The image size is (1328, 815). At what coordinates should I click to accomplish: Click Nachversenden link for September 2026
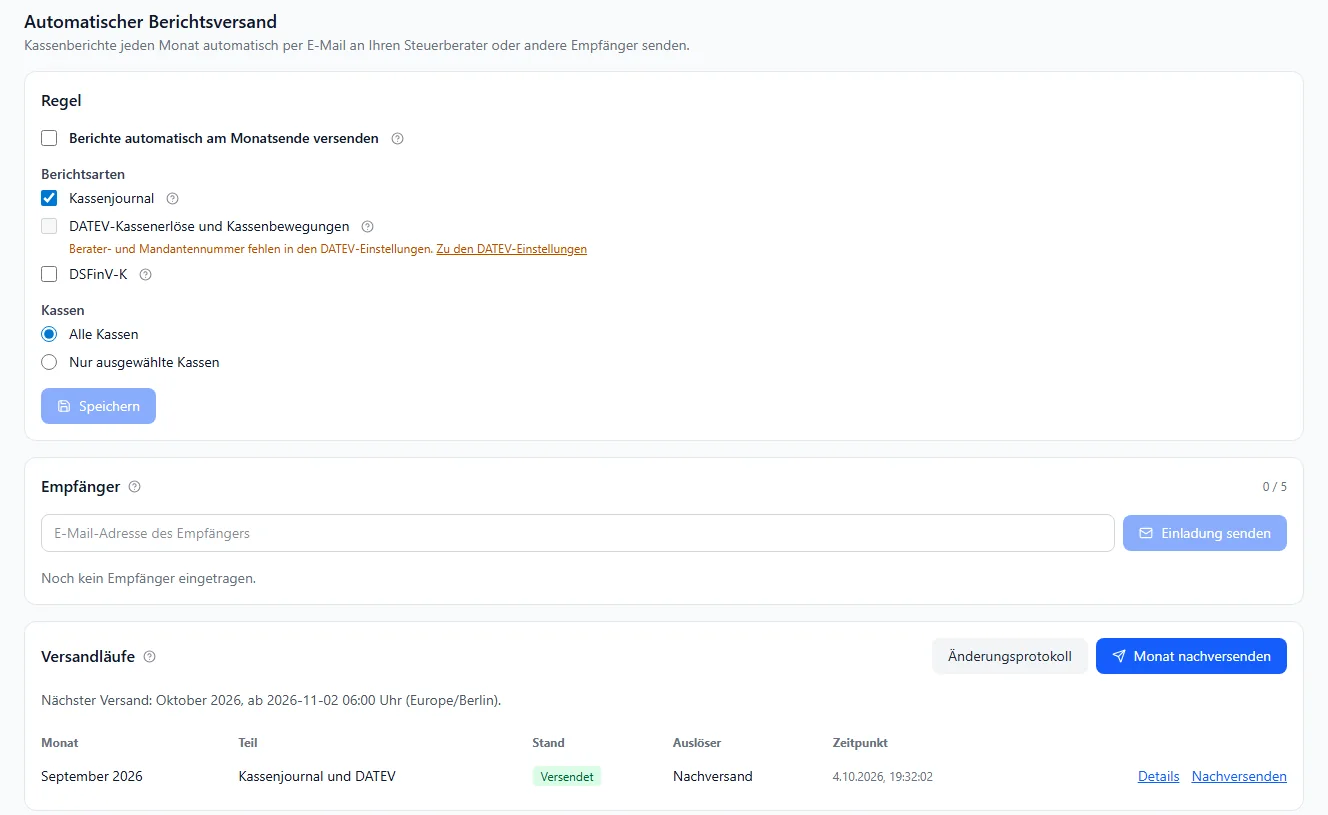point(1239,777)
